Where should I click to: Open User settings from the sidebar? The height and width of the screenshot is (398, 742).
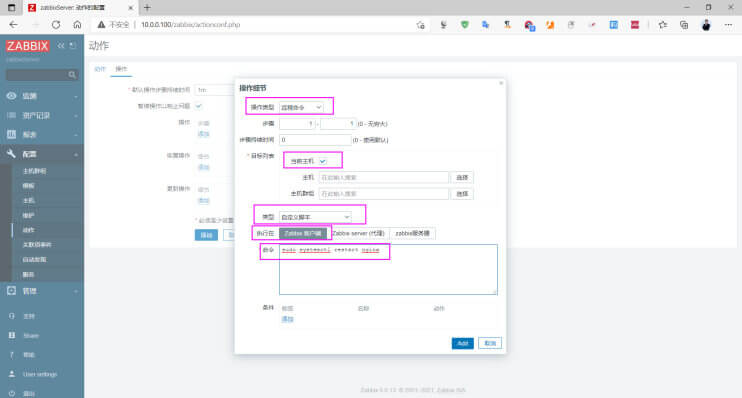point(39,374)
